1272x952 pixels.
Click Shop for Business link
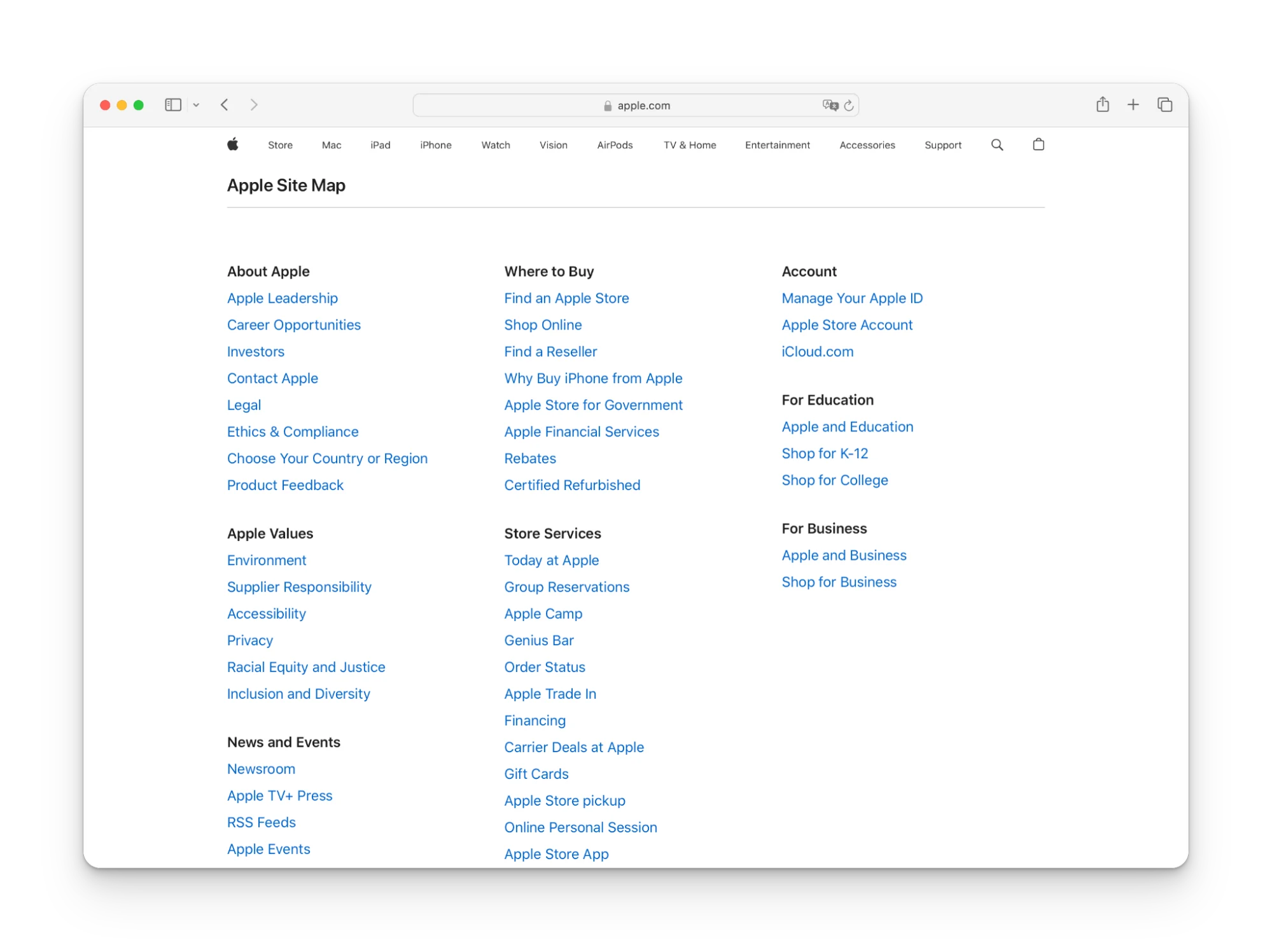pyautogui.click(x=839, y=582)
